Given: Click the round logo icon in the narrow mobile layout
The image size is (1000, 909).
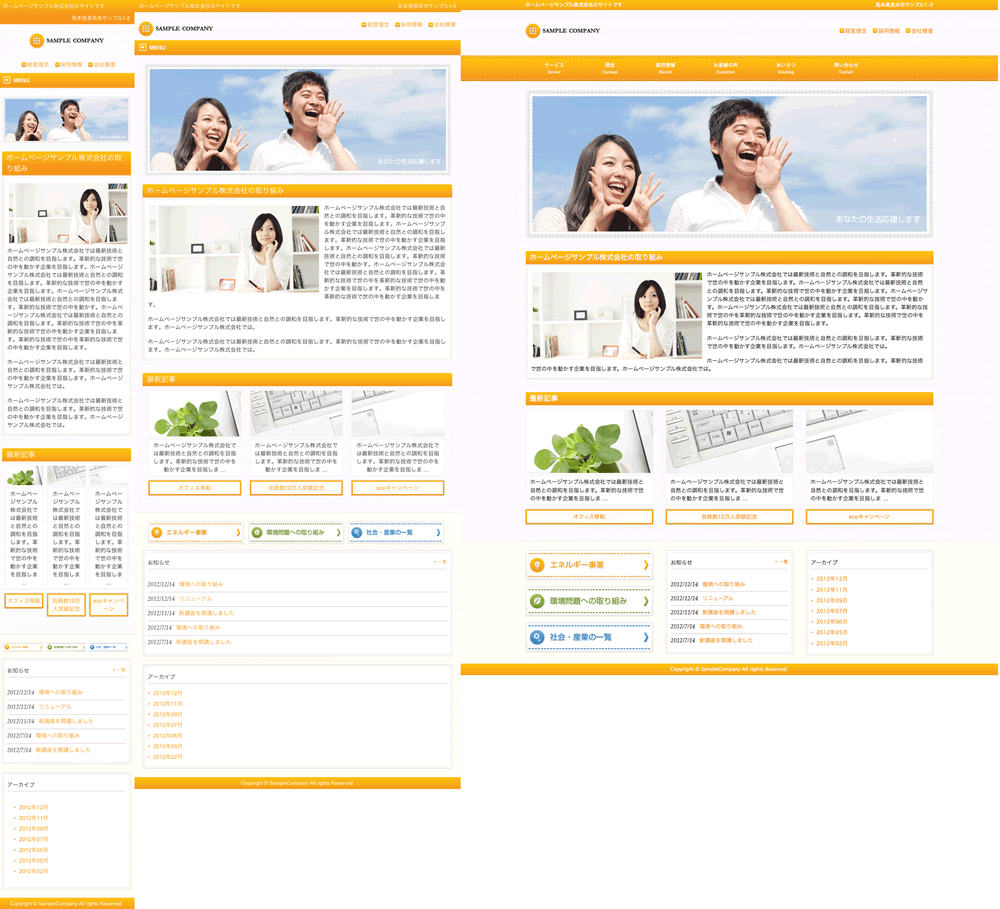Looking at the screenshot, I should (x=37, y=41).
